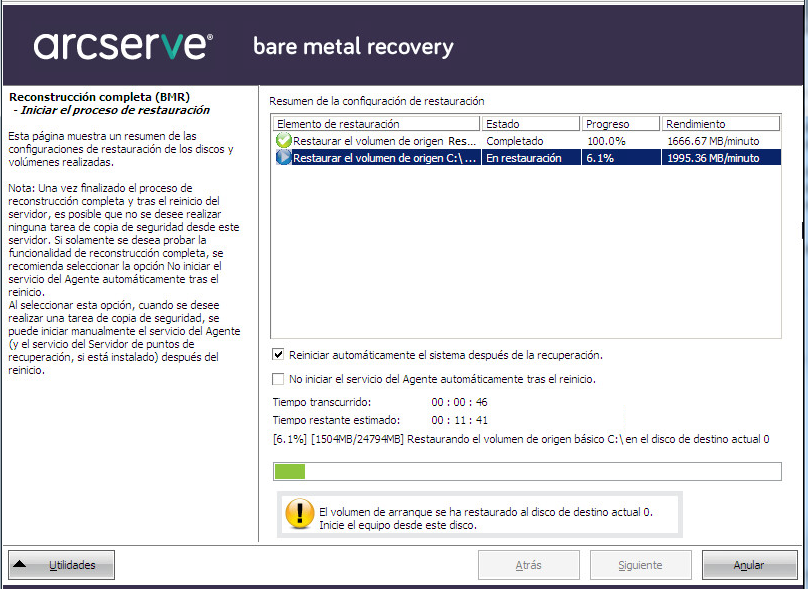
Task: Click the Progreso column header
Action: [x=621, y=124]
